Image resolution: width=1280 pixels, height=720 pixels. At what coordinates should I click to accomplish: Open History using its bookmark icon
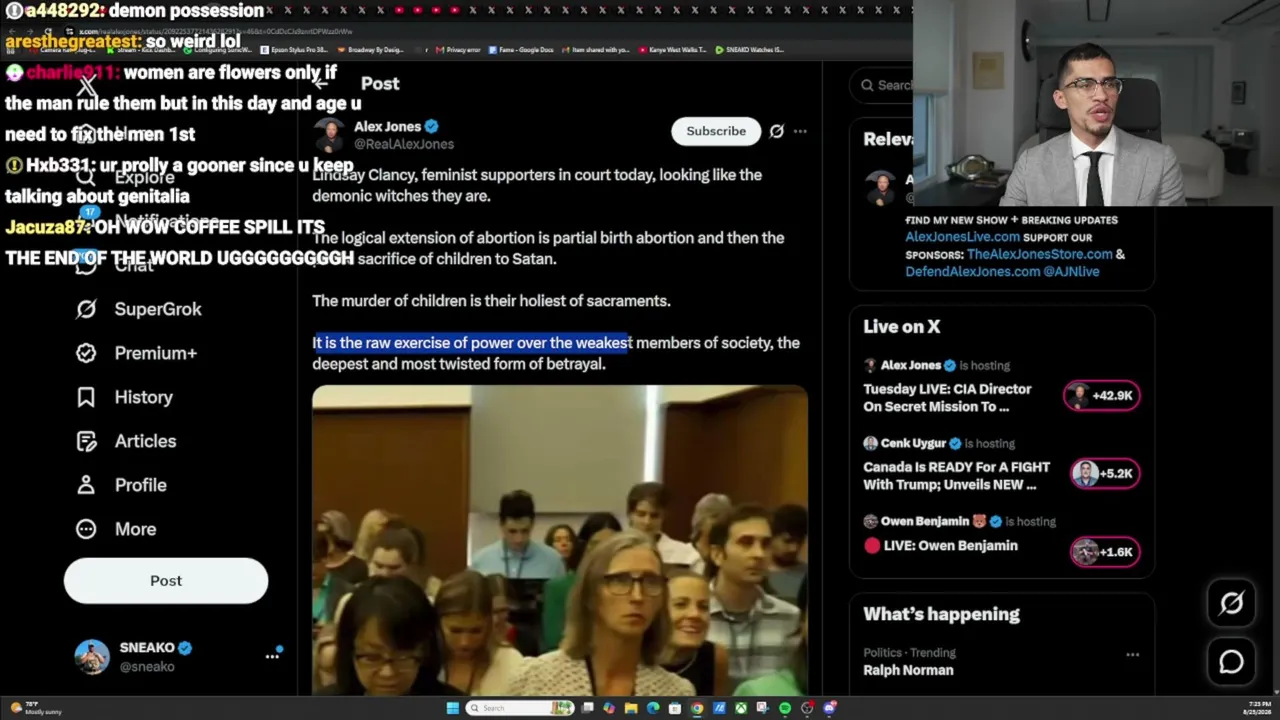tap(86, 397)
